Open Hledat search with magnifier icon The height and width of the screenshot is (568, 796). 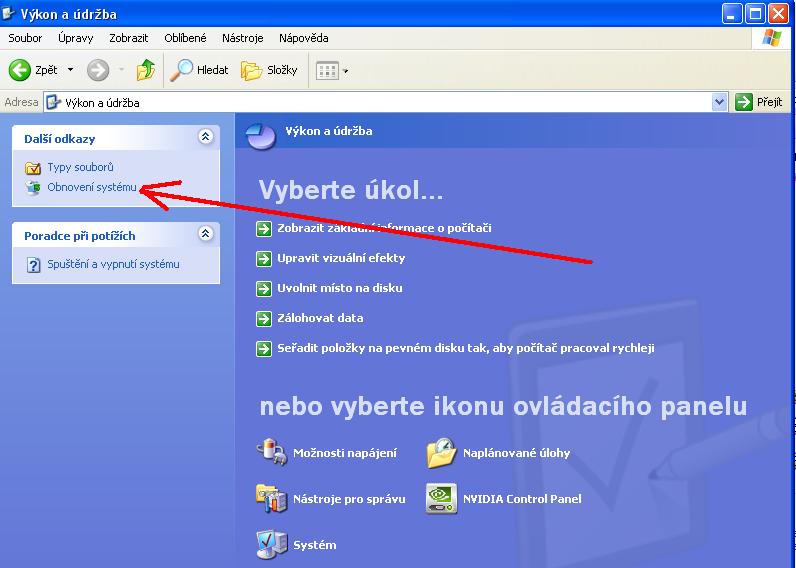pyautogui.click(x=199, y=70)
